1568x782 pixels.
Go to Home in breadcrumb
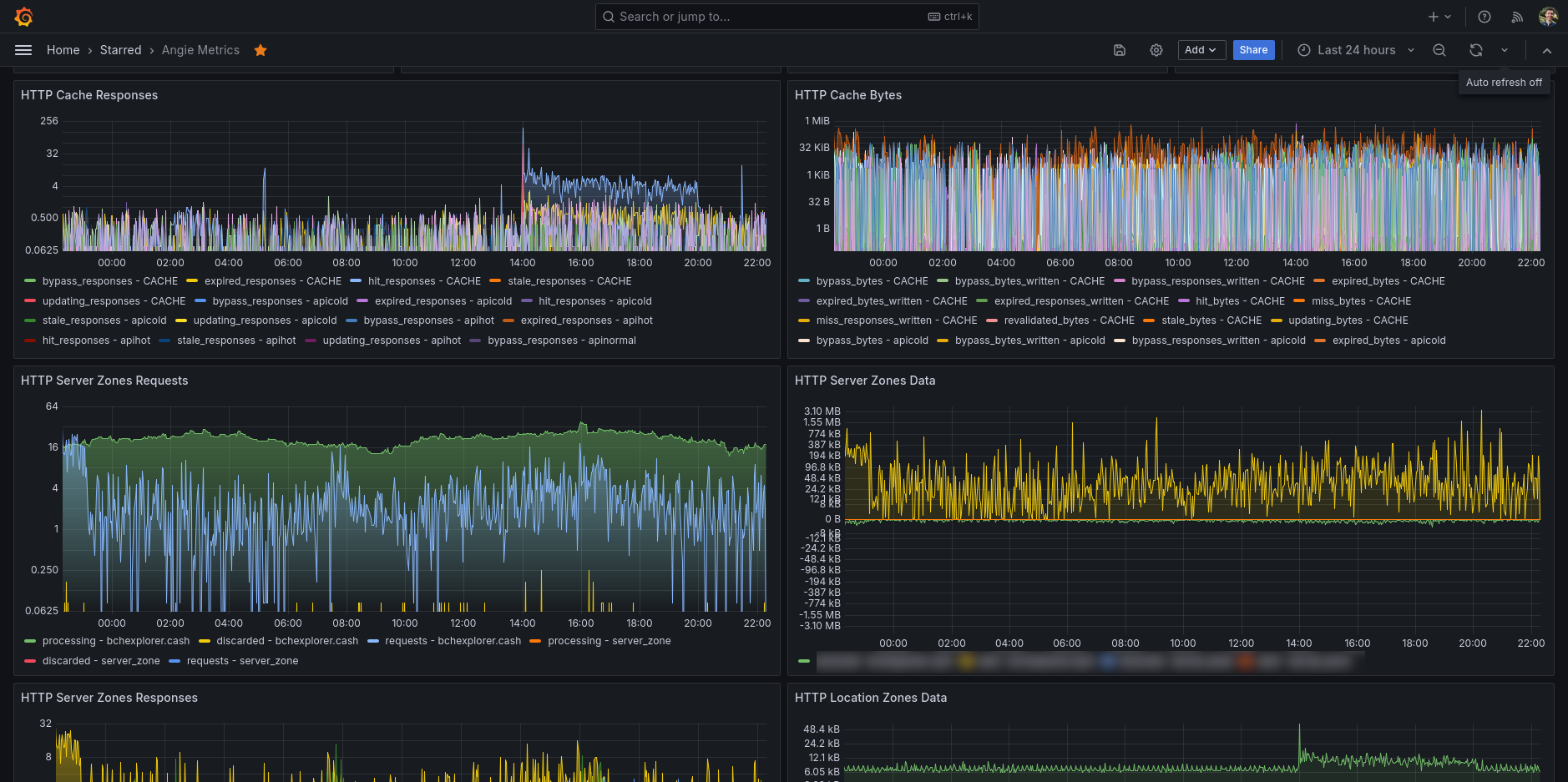63,50
